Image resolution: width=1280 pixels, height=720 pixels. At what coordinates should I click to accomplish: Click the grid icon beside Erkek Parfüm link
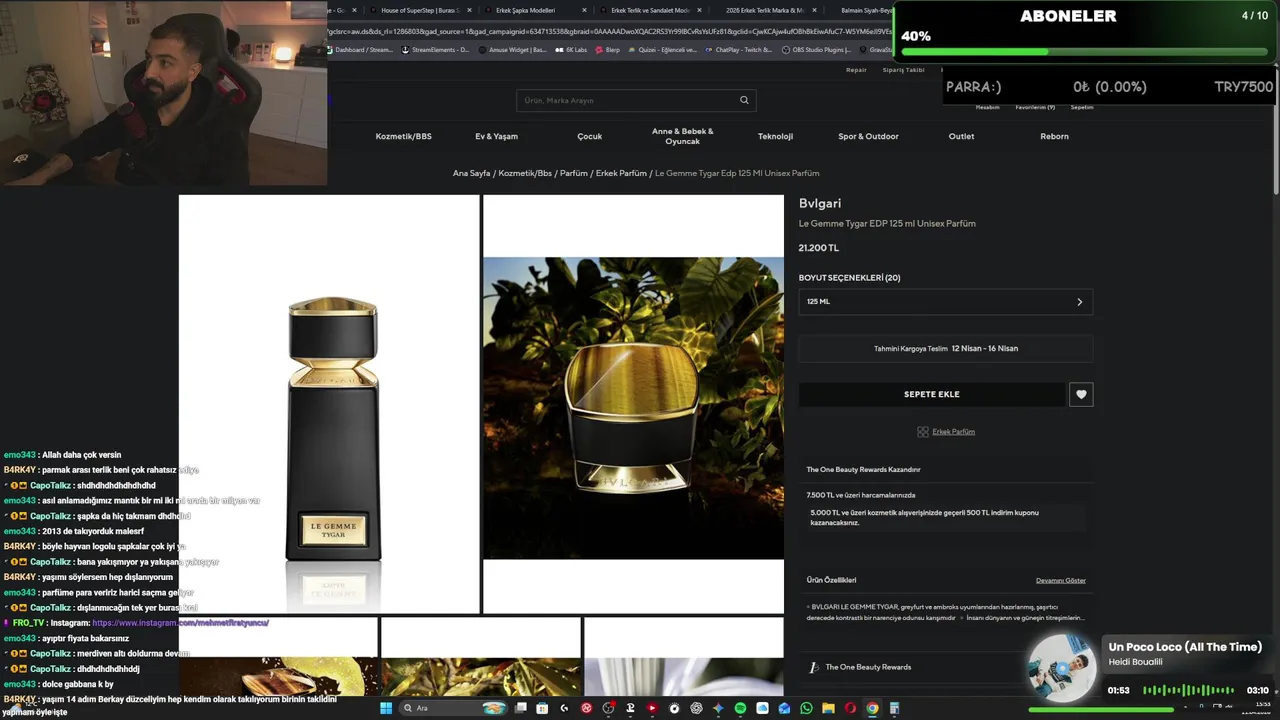(x=923, y=432)
